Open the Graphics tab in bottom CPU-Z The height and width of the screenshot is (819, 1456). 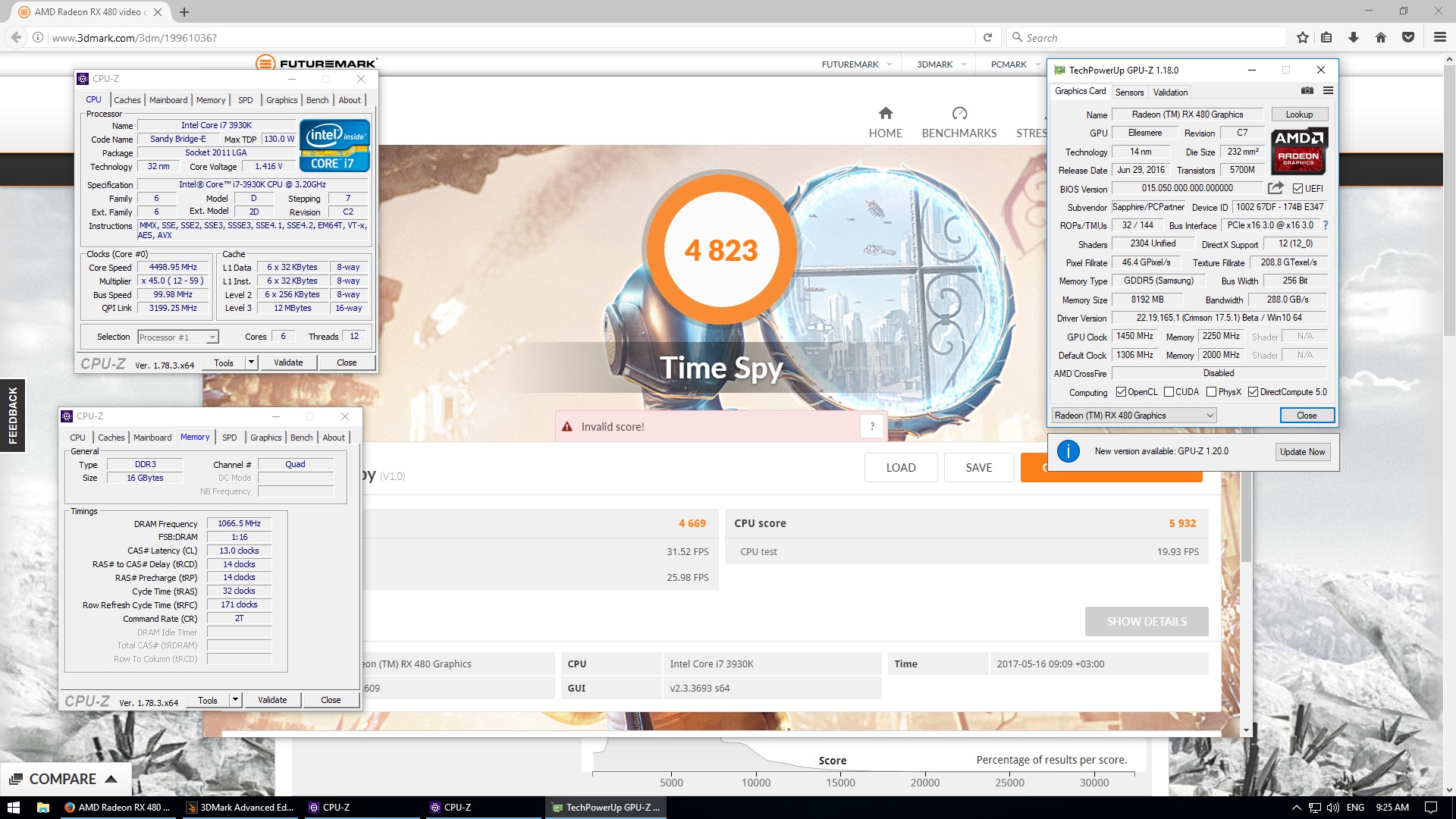(265, 438)
